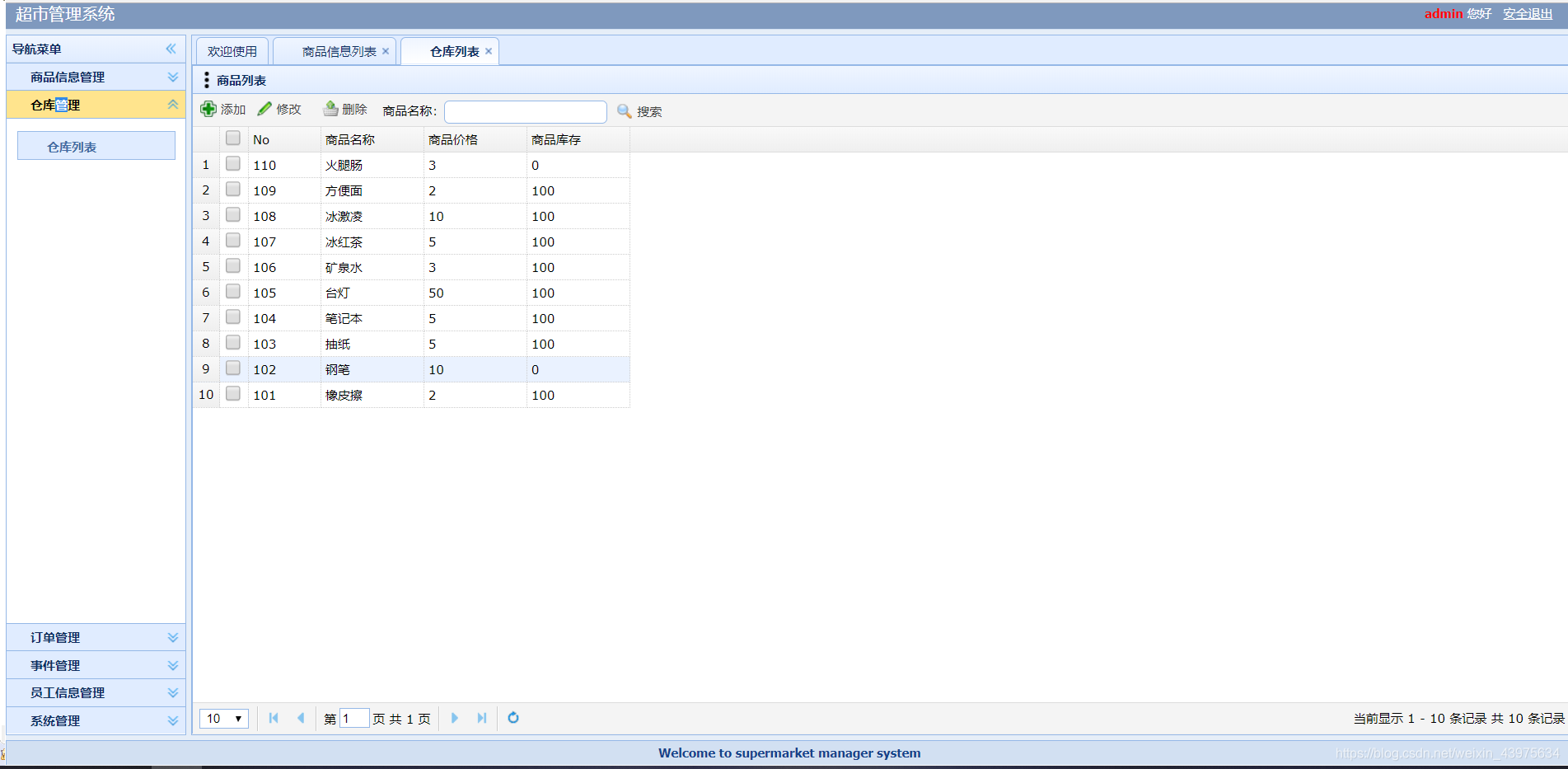Image resolution: width=1568 pixels, height=769 pixels.
Task: Click the 橡皮擦 name cell
Action: (x=372, y=395)
